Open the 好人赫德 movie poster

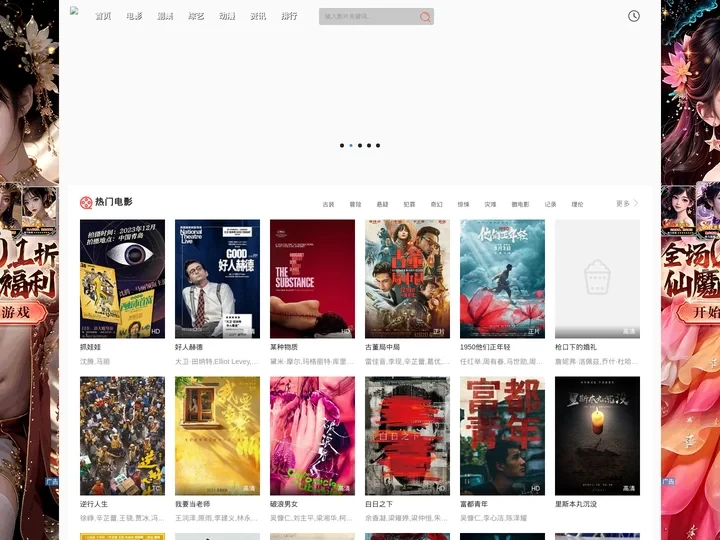tap(217, 279)
